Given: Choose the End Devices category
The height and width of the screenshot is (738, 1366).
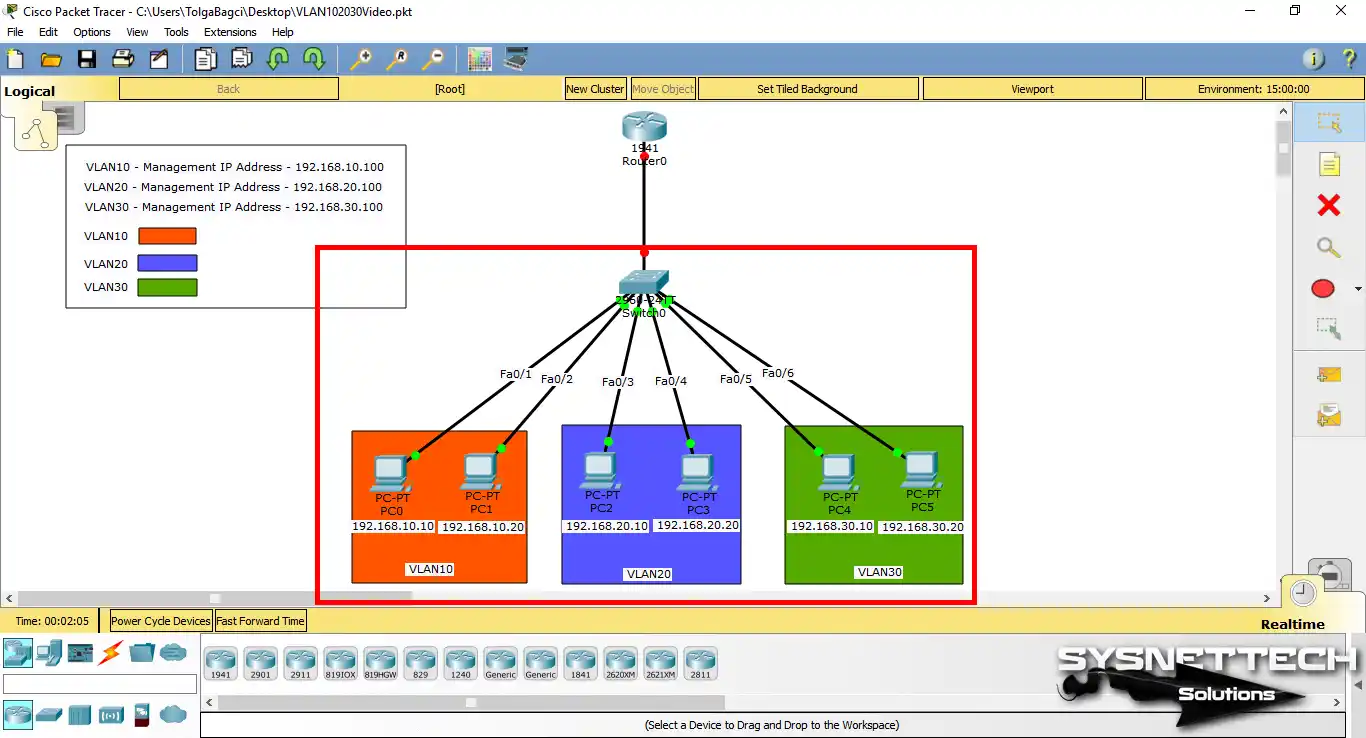Looking at the screenshot, I should tap(49, 653).
